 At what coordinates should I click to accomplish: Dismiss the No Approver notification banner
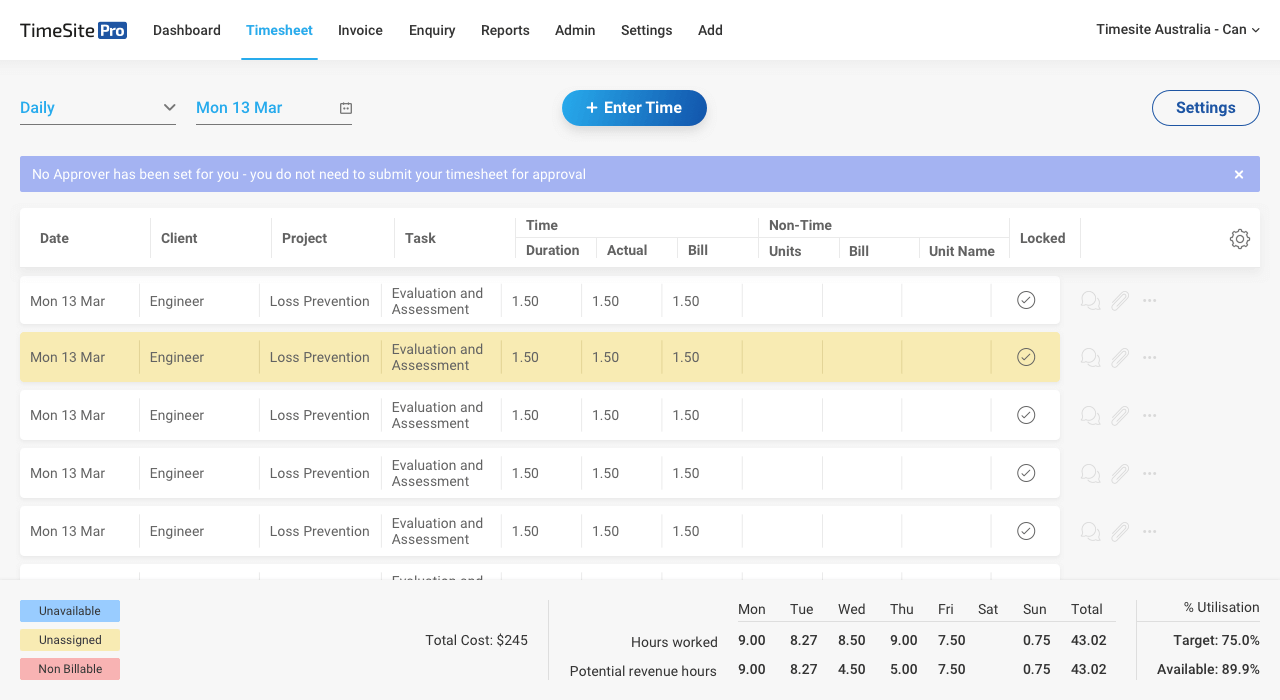[x=1239, y=174]
